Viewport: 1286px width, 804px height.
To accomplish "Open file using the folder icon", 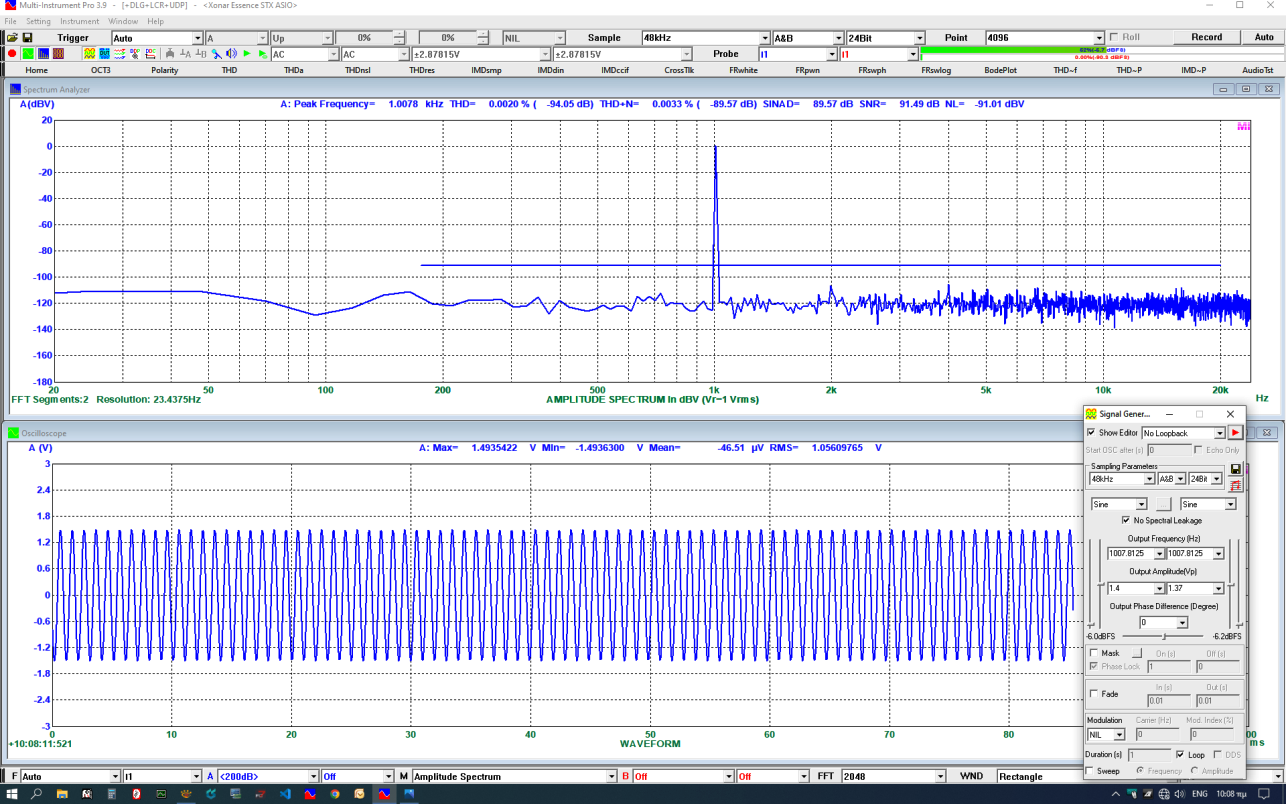I will pos(12,37).
